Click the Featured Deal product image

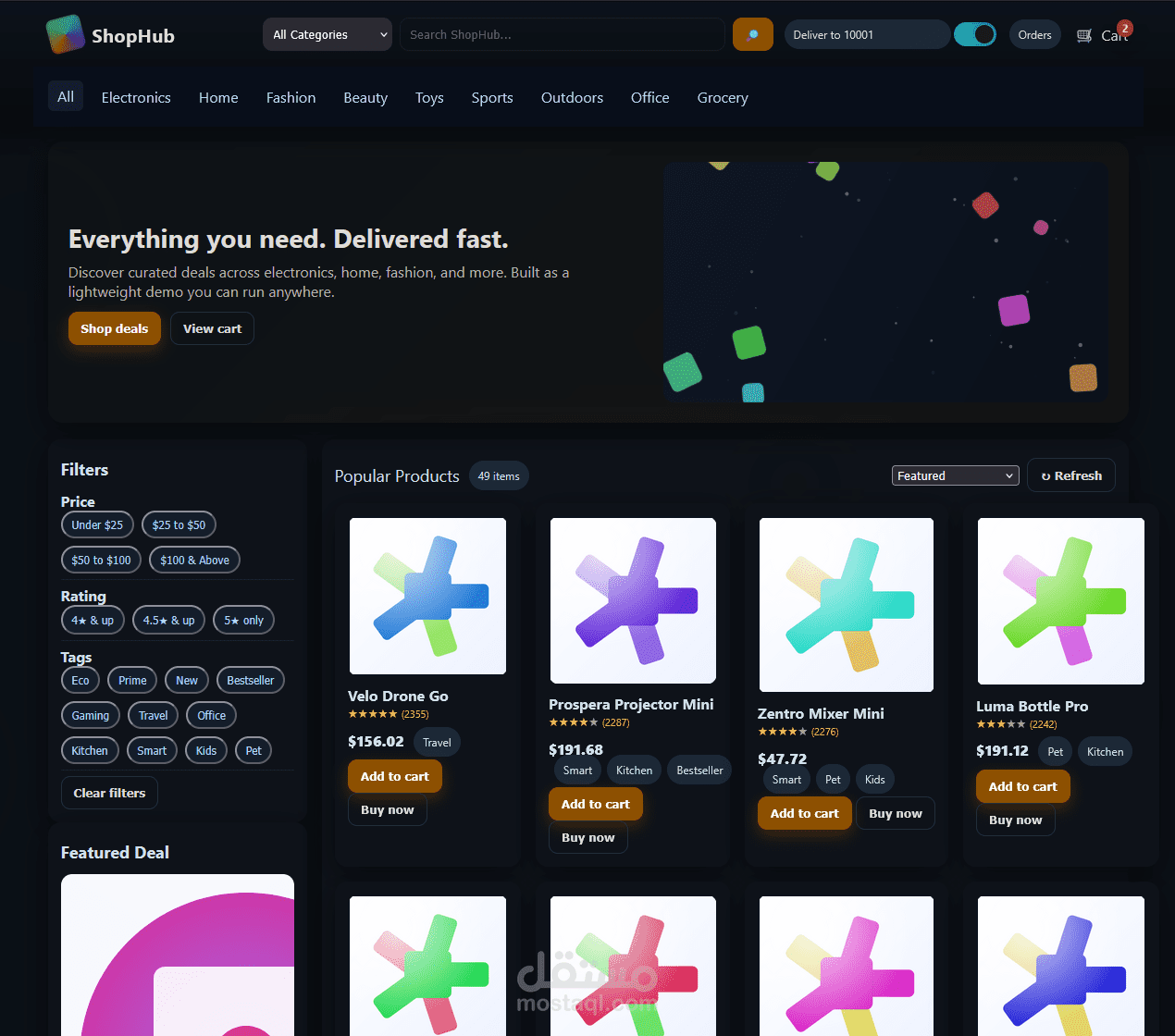tap(178, 955)
